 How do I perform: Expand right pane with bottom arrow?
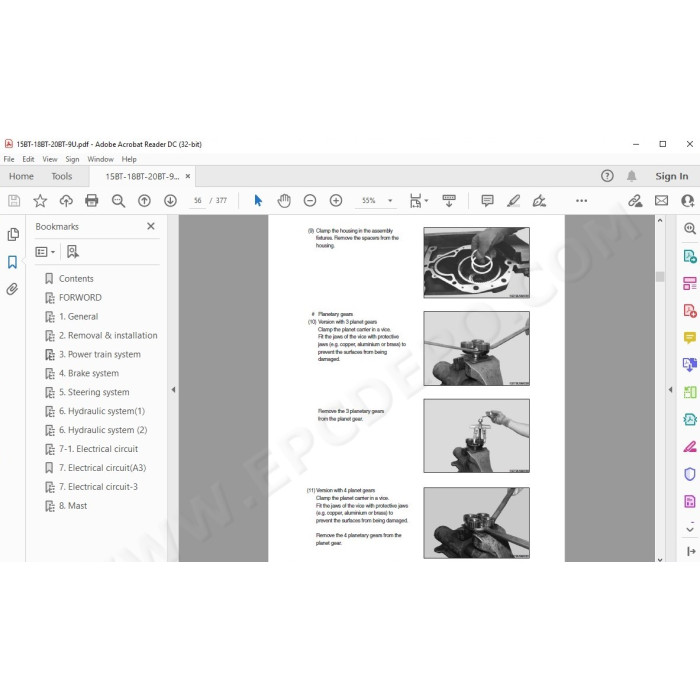[691, 552]
